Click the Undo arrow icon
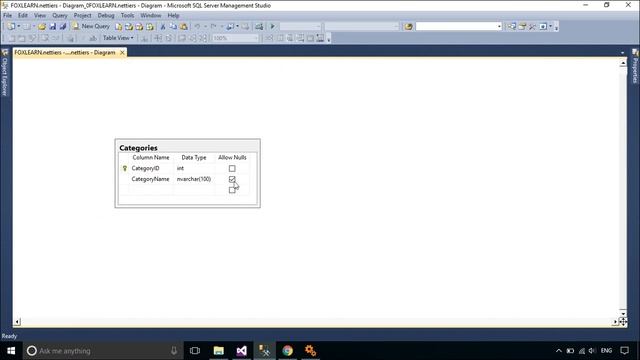The height and width of the screenshot is (360, 640). pyautogui.click(x=197, y=27)
